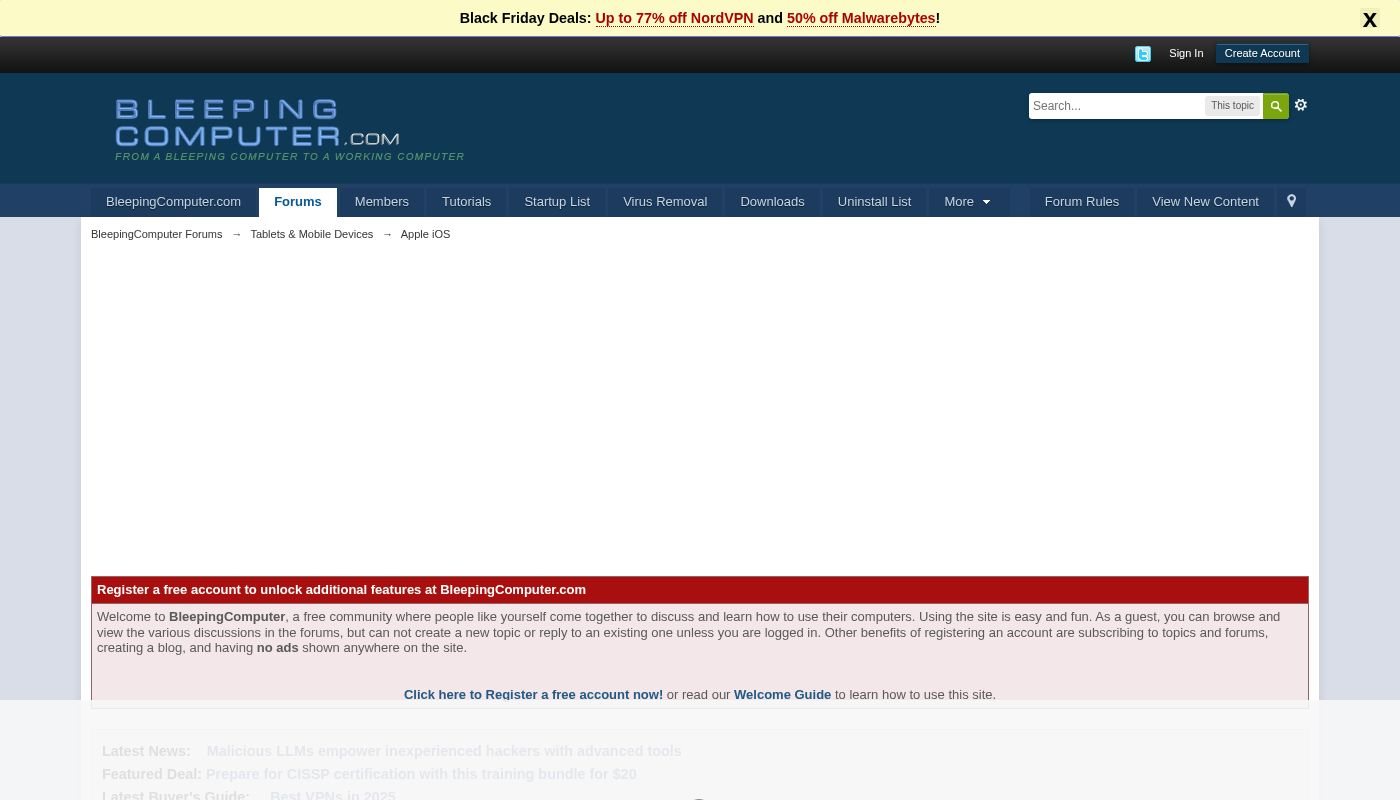
Task: Open advanced search gear icon
Action: point(1301,105)
